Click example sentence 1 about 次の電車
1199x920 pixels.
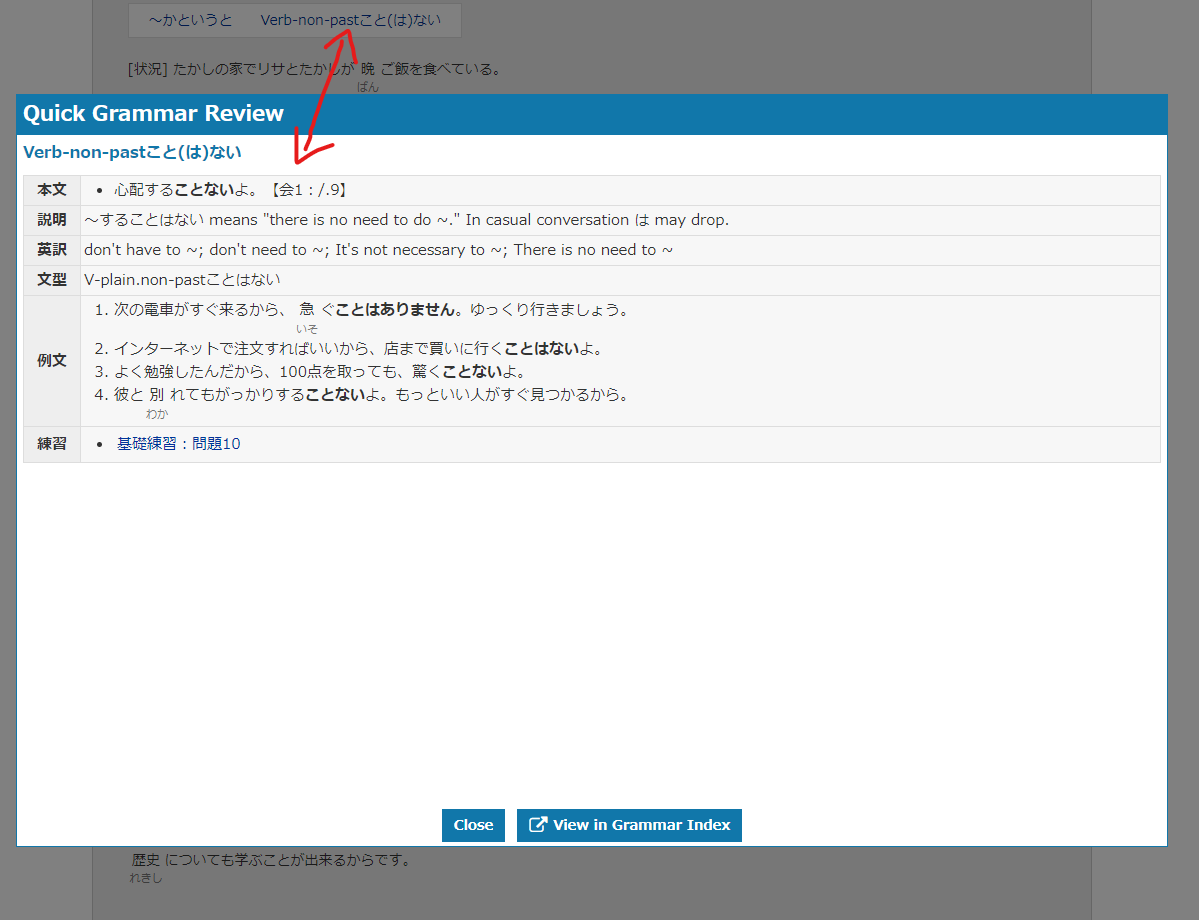tap(370, 310)
